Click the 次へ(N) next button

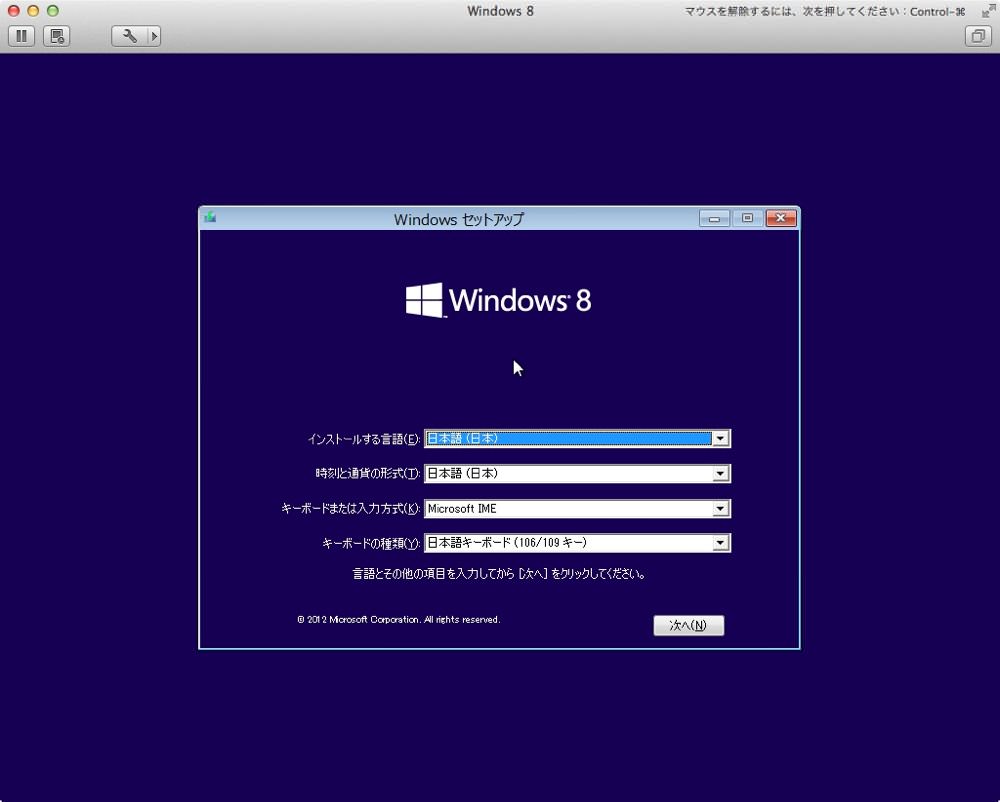click(688, 625)
